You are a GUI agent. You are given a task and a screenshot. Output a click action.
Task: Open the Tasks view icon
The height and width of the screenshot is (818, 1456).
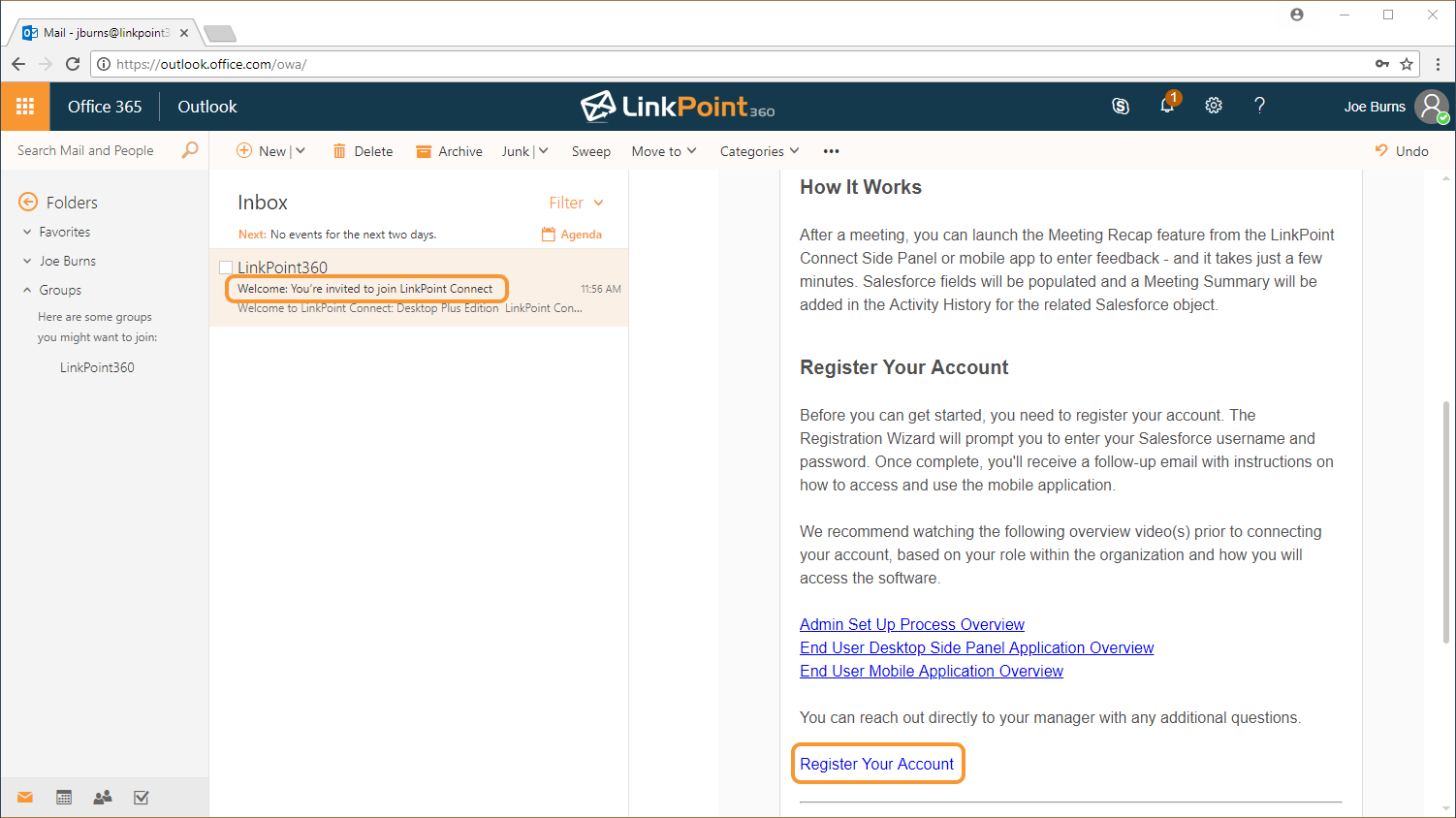tap(142, 798)
